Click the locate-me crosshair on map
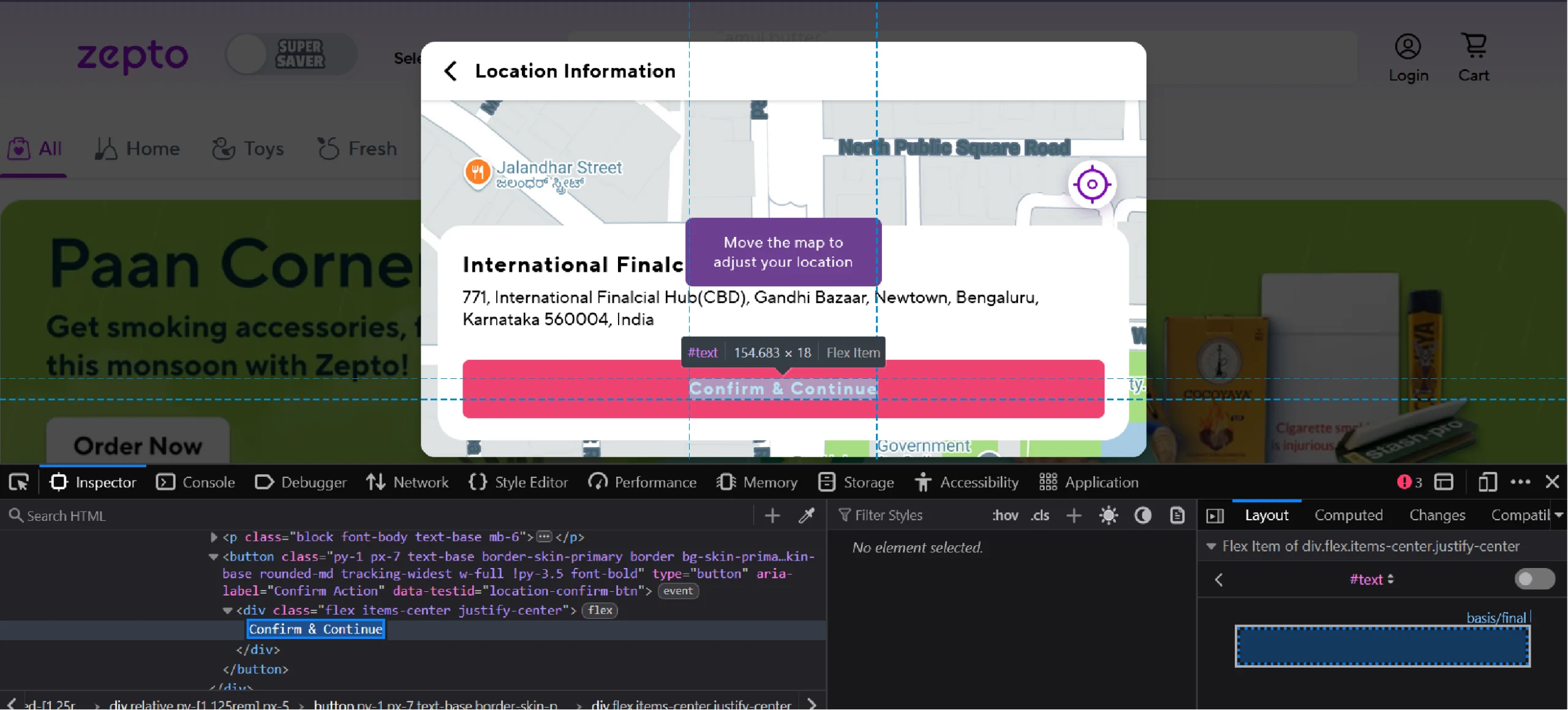 pyautogui.click(x=1091, y=184)
